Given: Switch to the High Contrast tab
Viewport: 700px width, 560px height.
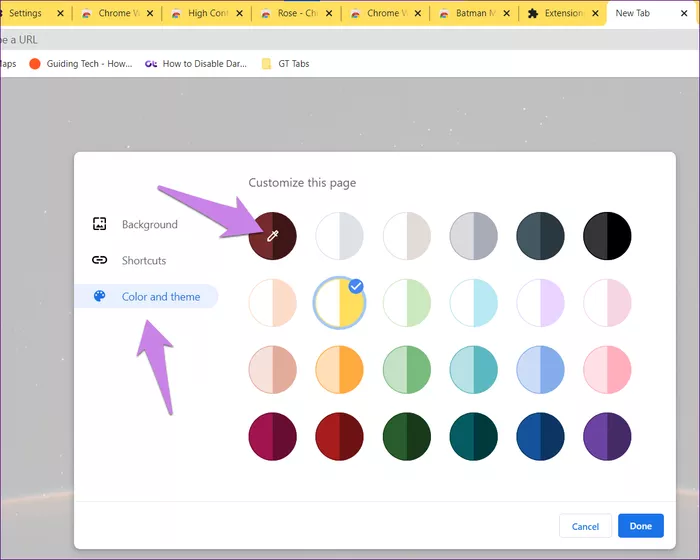Looking at the screenshot, I should [207, 13].
